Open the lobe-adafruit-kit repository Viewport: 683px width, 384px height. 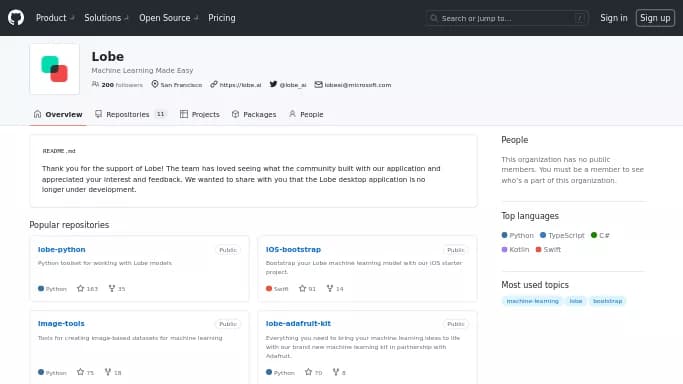[298, 323]
